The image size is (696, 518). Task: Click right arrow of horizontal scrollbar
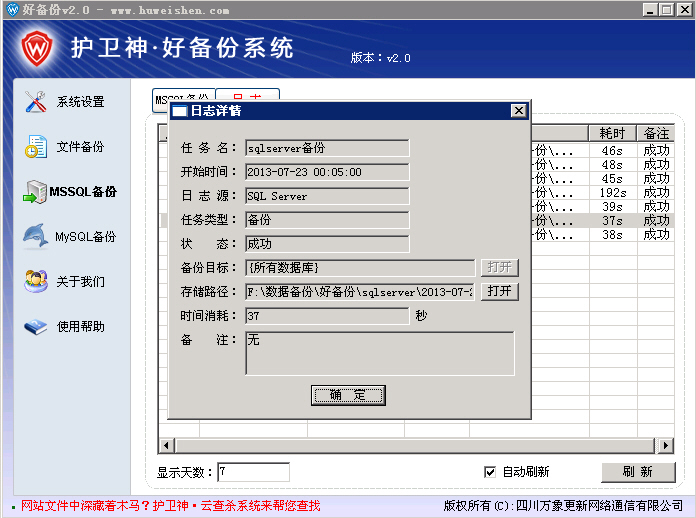(x=665, y=445)
